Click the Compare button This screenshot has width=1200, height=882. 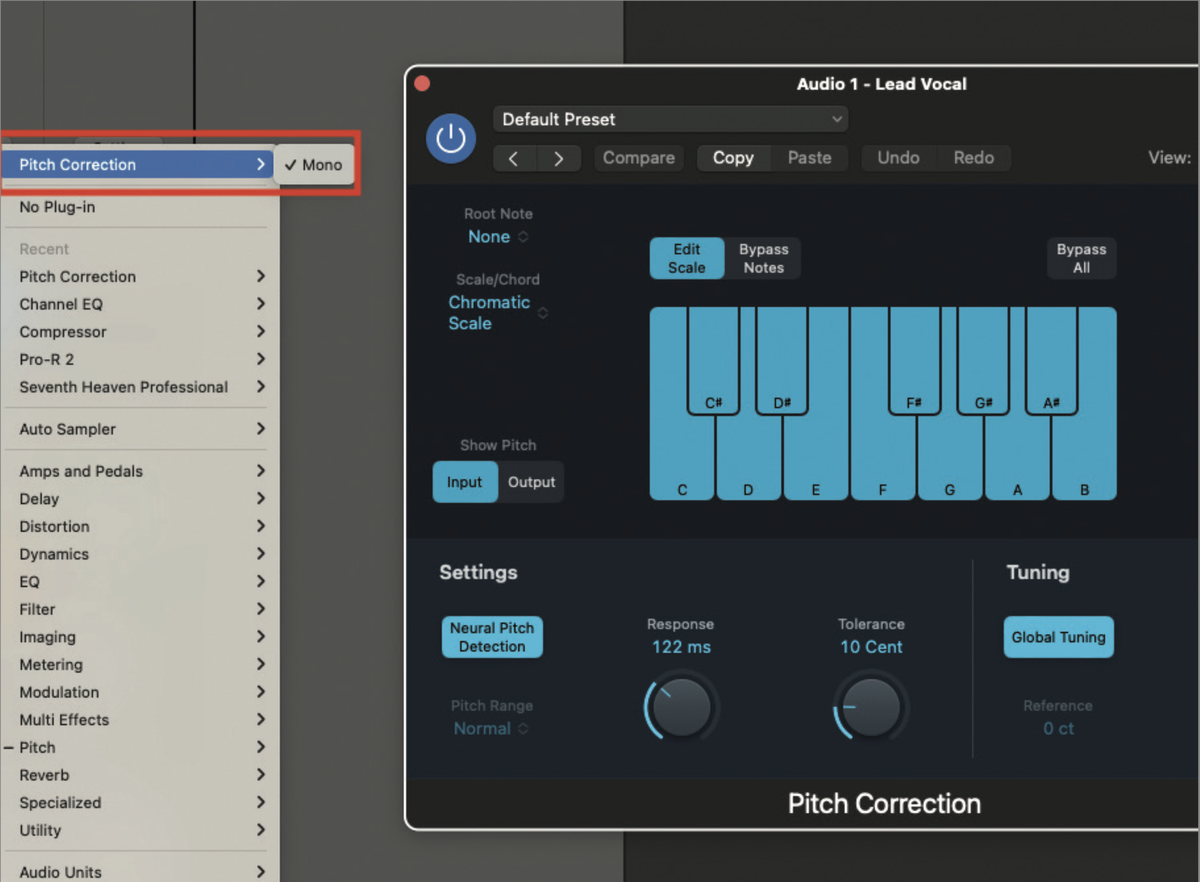pyautogui.click(x=638, y=157)
